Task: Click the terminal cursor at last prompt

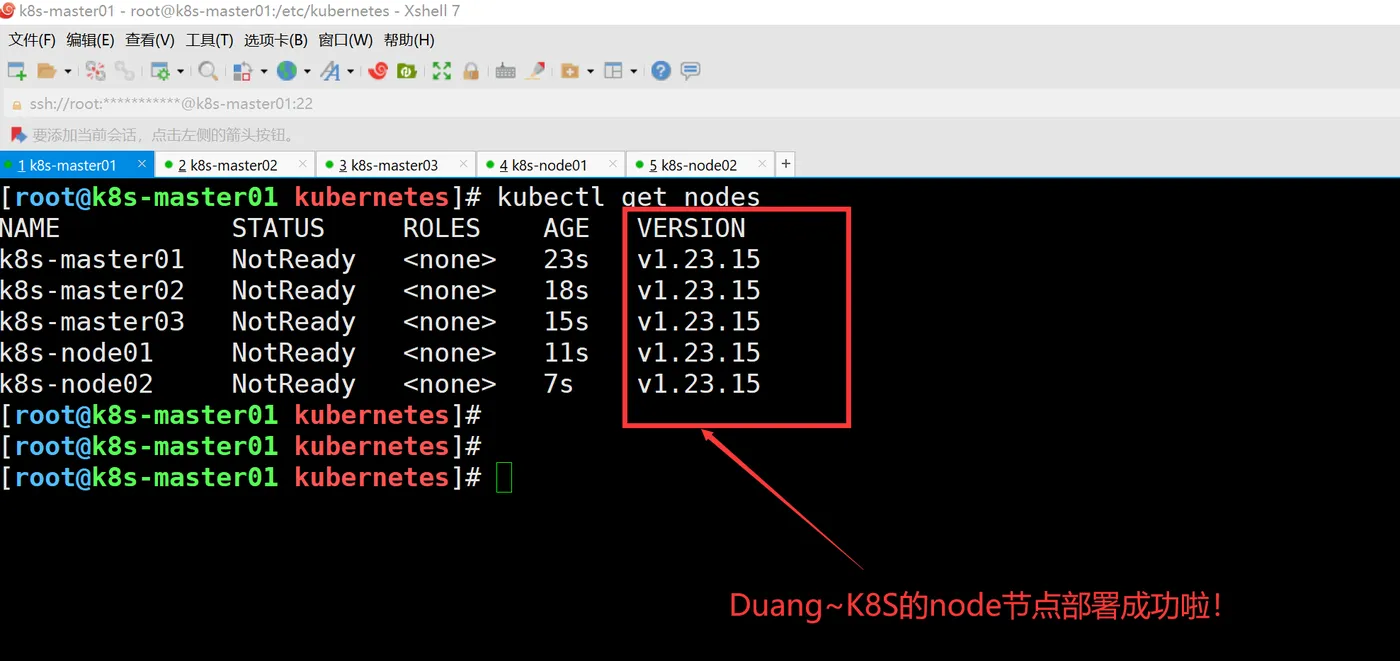Action: click(504, 477)
